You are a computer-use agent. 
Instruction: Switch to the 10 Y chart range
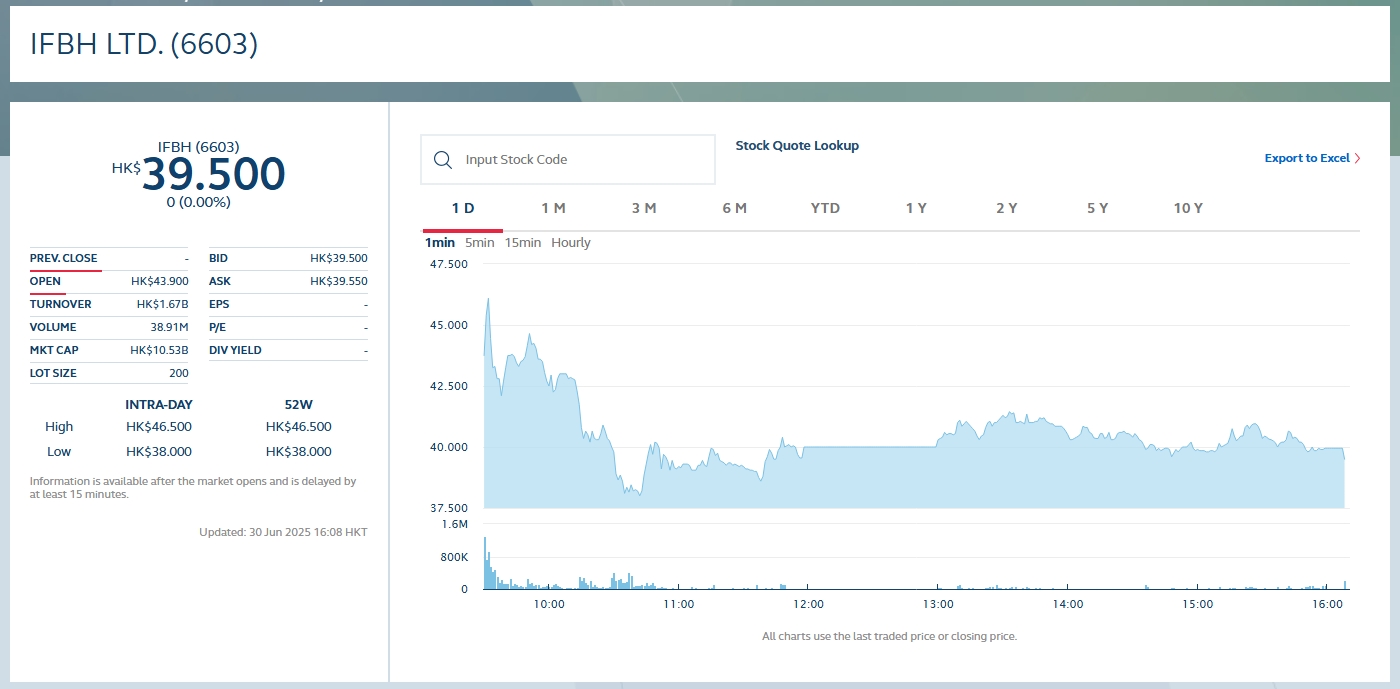pyautogui.click(x=1188, y=208)
